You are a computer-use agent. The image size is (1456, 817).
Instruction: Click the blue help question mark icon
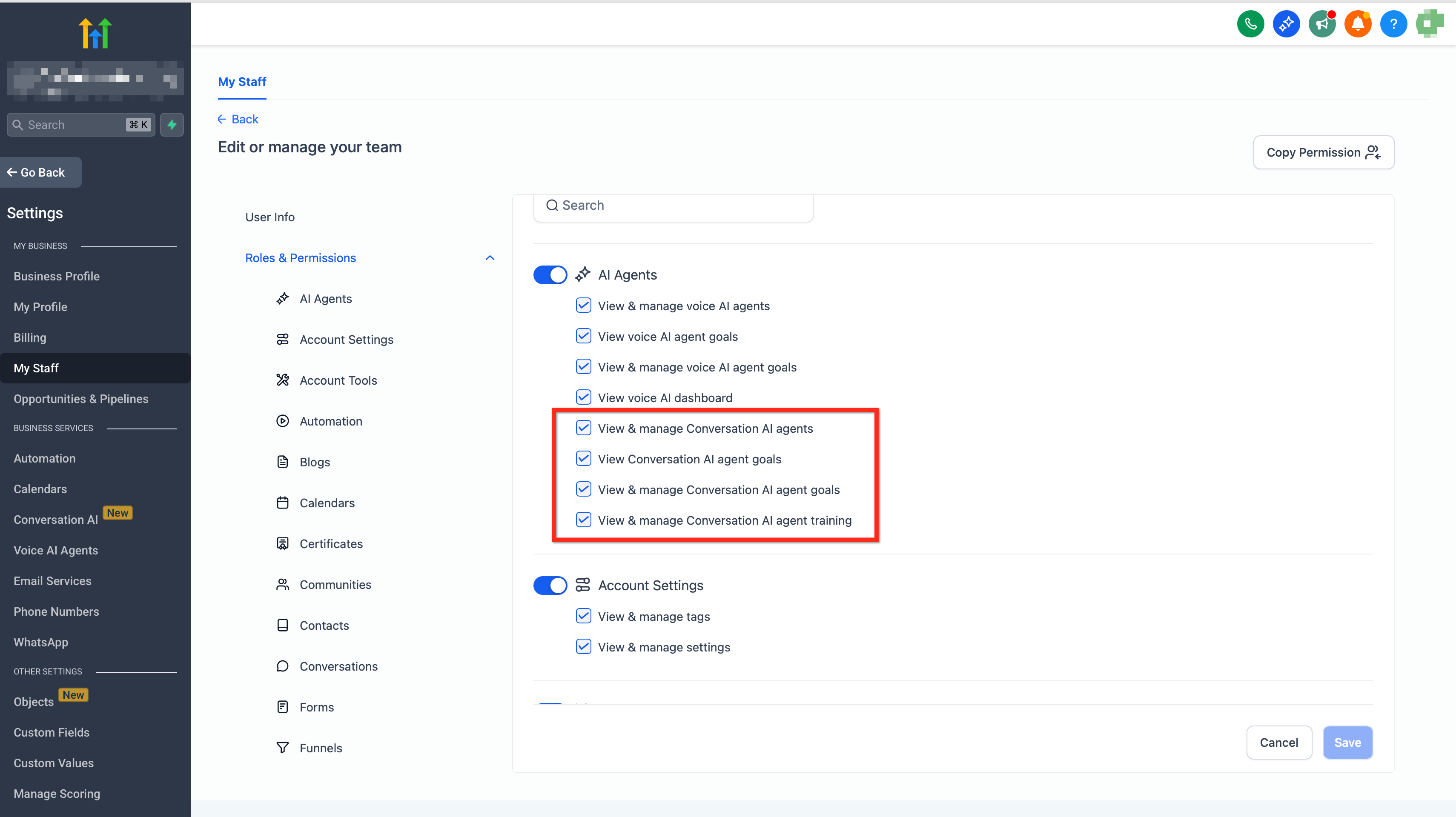coord(1393,24)
